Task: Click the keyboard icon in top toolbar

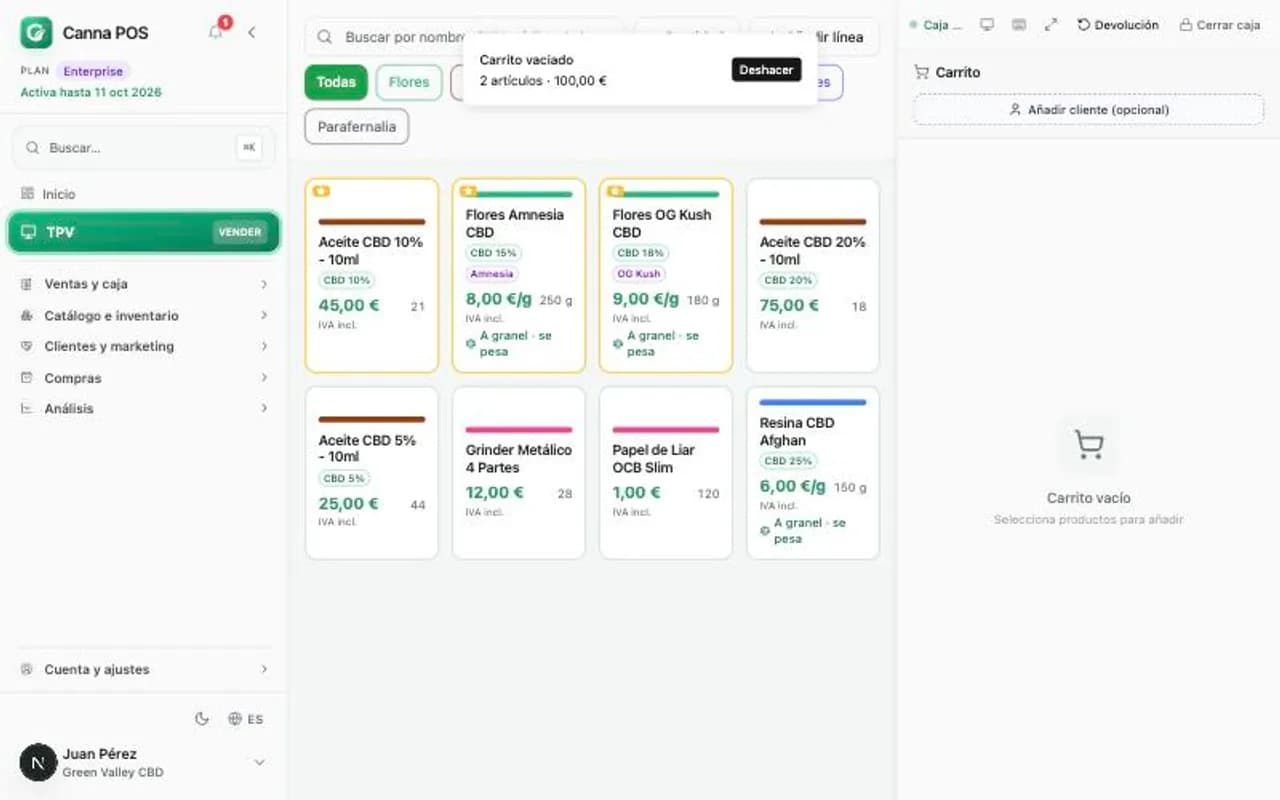Action: [x=1019, y=24]
